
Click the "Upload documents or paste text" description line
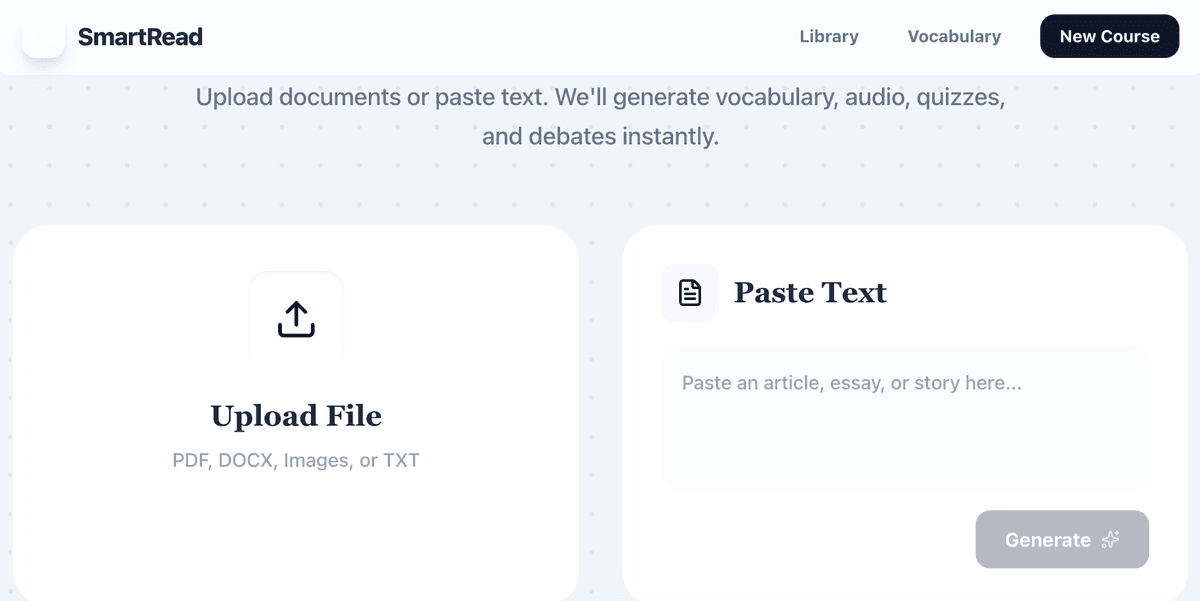pyautogui.click(x=600, y=98)
